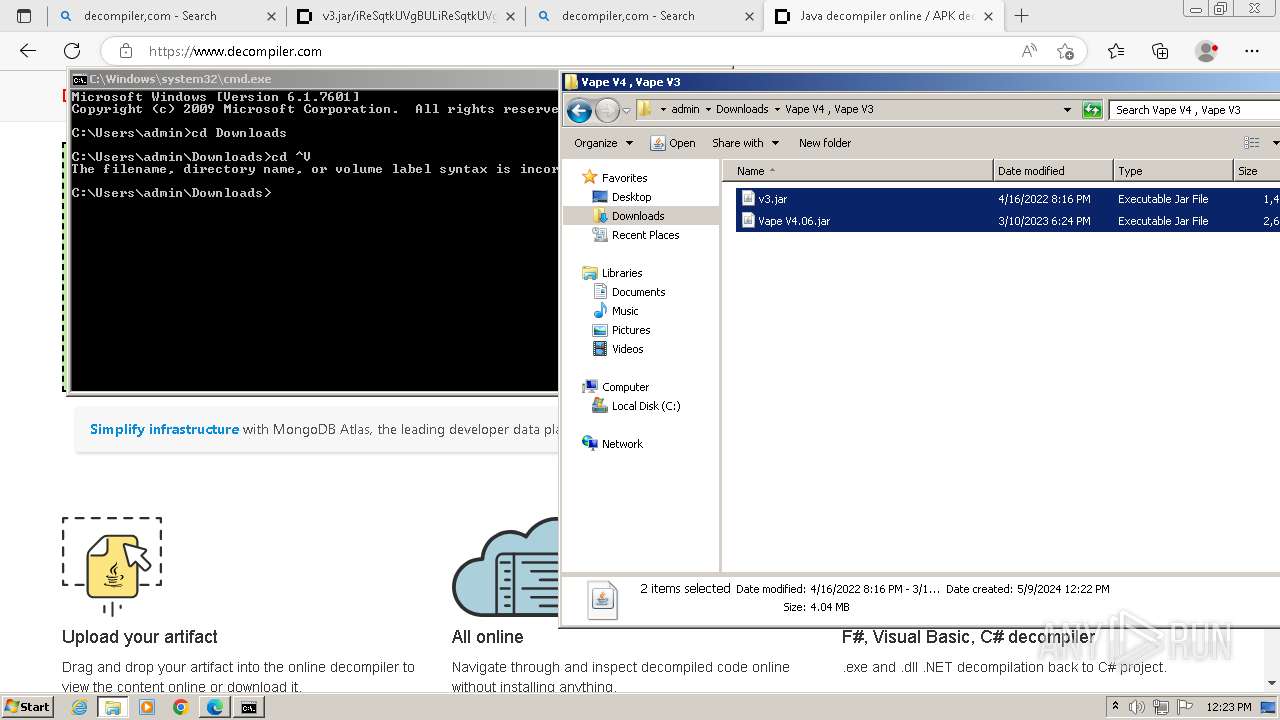1280x720 pixels.
Task: Open the Explorer recent pages dropdown arrow
Action: pos(626,110)
